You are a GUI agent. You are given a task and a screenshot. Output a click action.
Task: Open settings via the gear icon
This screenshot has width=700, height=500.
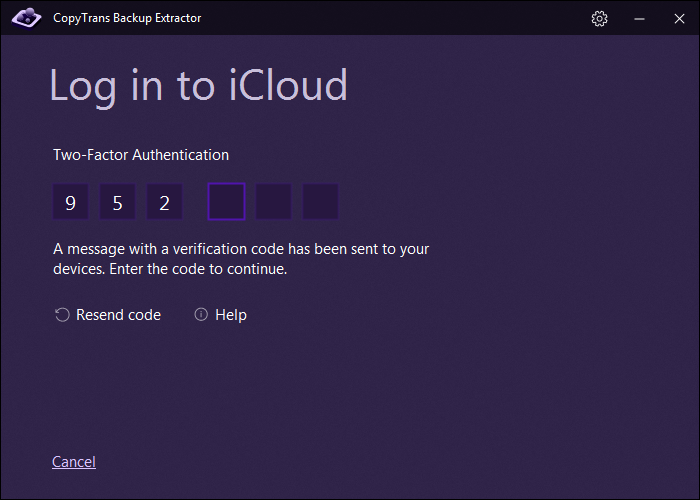click(599, 19)
